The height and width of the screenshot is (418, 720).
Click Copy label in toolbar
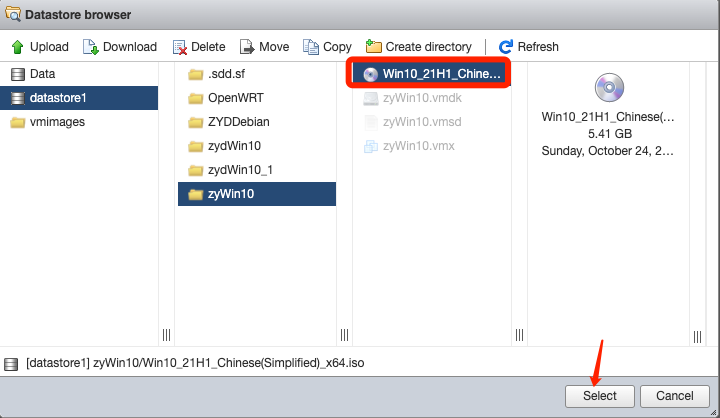[x=337, y=47]
